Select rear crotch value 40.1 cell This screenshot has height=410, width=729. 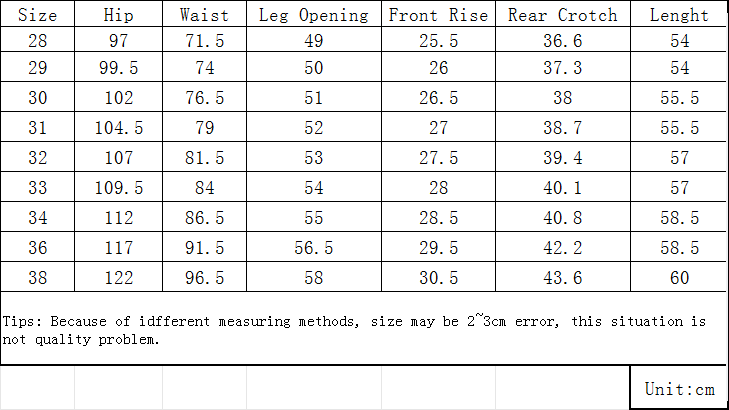pos(563,186)
